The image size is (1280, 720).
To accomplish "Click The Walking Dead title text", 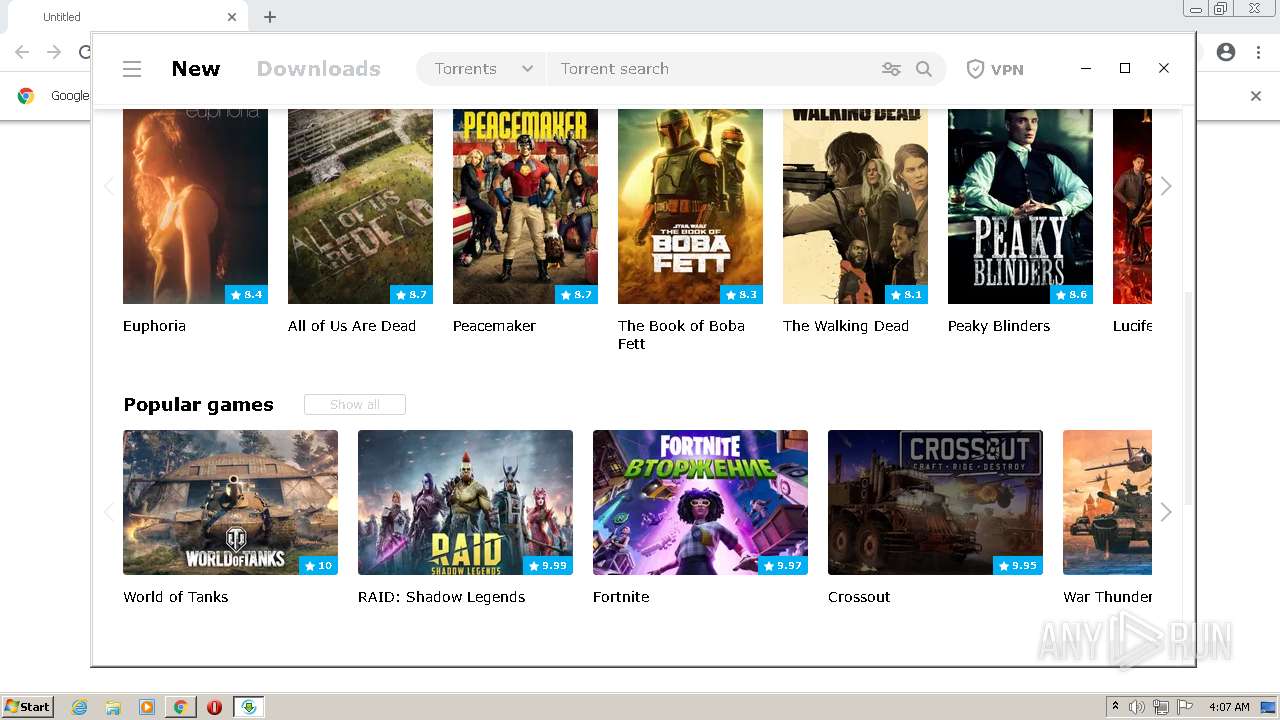I will point(846,326).
